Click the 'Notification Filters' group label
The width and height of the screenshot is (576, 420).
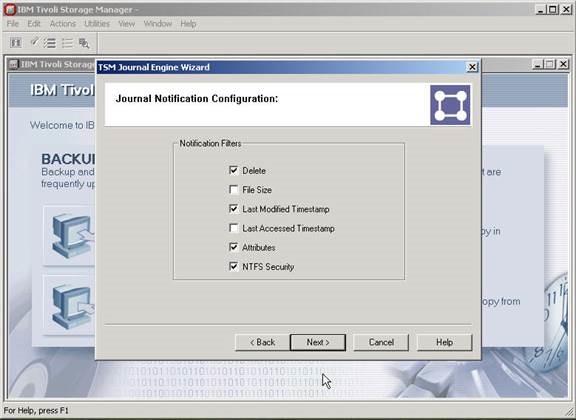tap(210, 143)
